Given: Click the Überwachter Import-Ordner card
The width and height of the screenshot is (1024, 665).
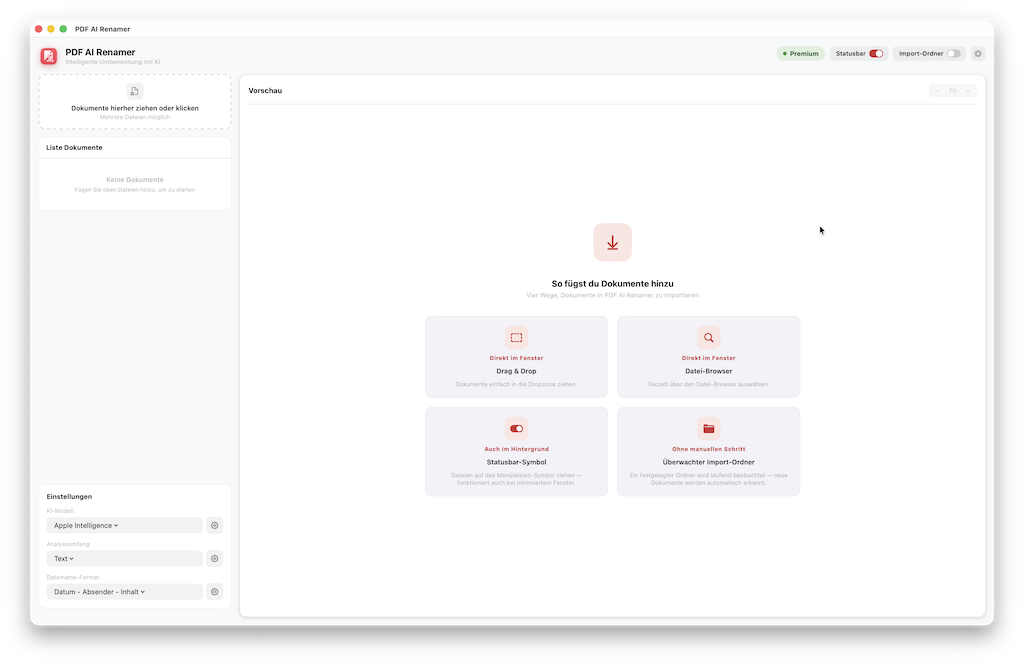Looking at the screenshot, I should click(x=709, y=451).
